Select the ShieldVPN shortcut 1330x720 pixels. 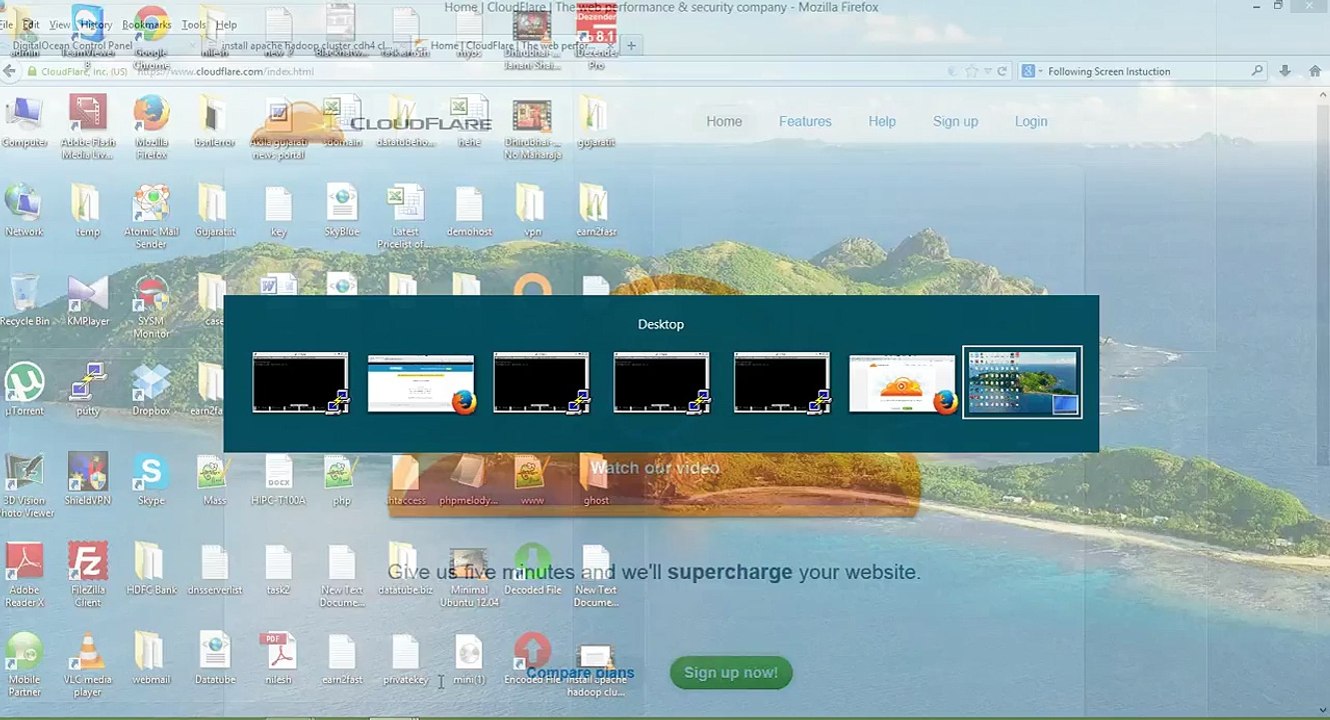88,479
